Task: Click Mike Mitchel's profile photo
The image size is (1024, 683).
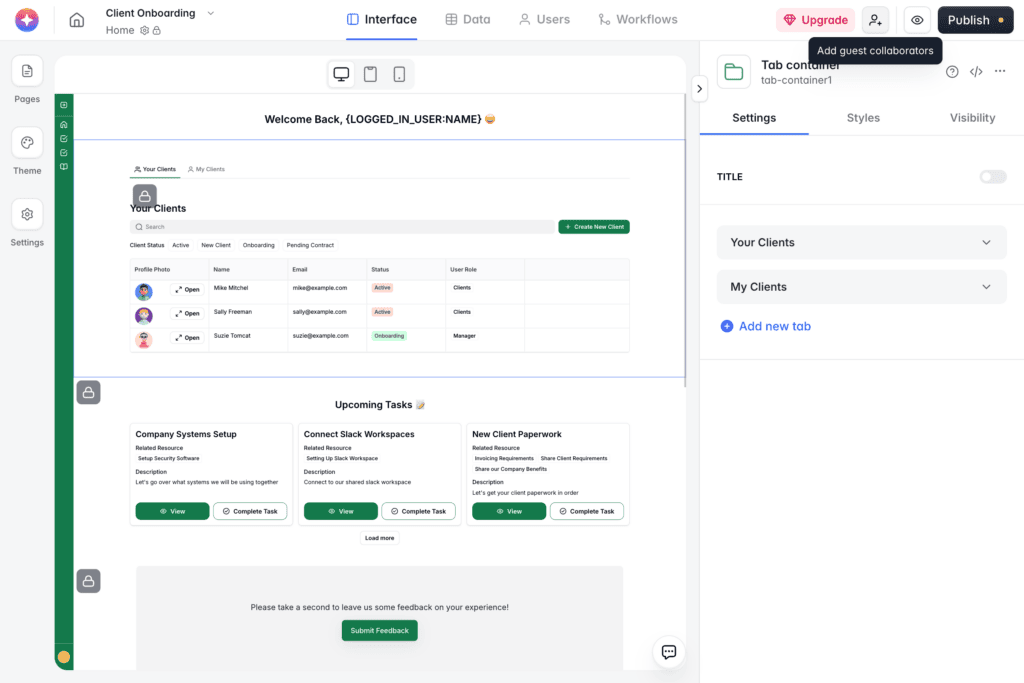Action: (144, 291)
